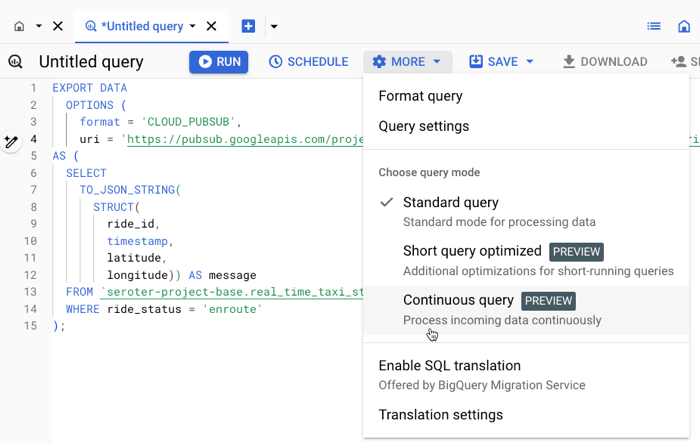
Task: Expand dropdown arrow next to new tab button
Action: coord(274,26)
